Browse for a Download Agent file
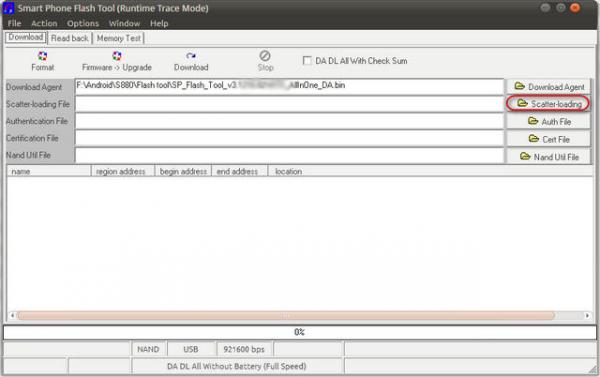Viewport: 600px width, 377px height. click(549, 86)
